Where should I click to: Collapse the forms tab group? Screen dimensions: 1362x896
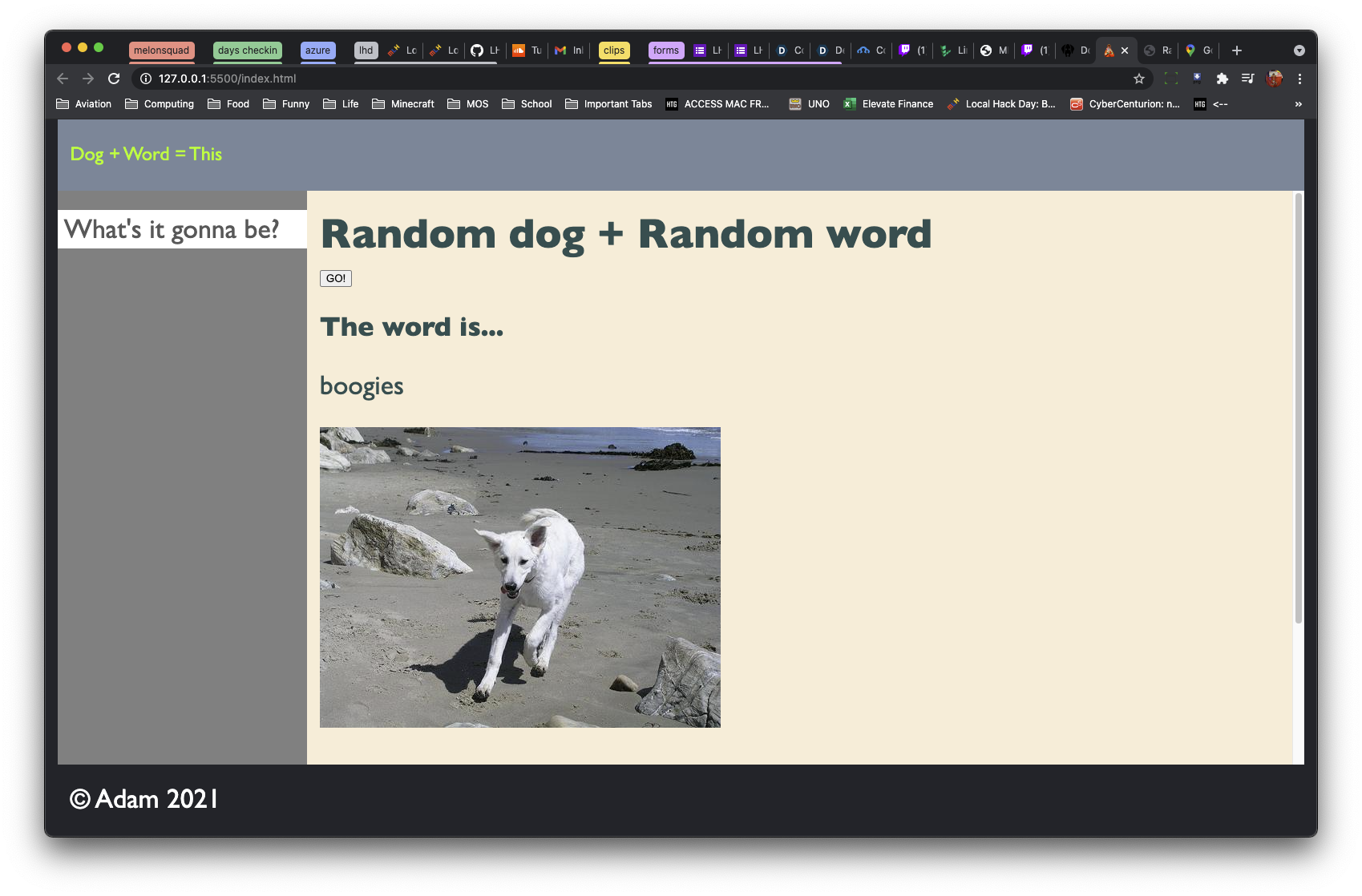(666, 50)
